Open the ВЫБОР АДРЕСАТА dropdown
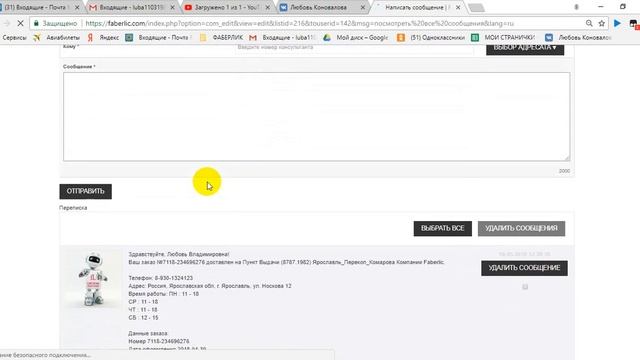Viewport: 640px width, 360px height. [x=525, y=48]
